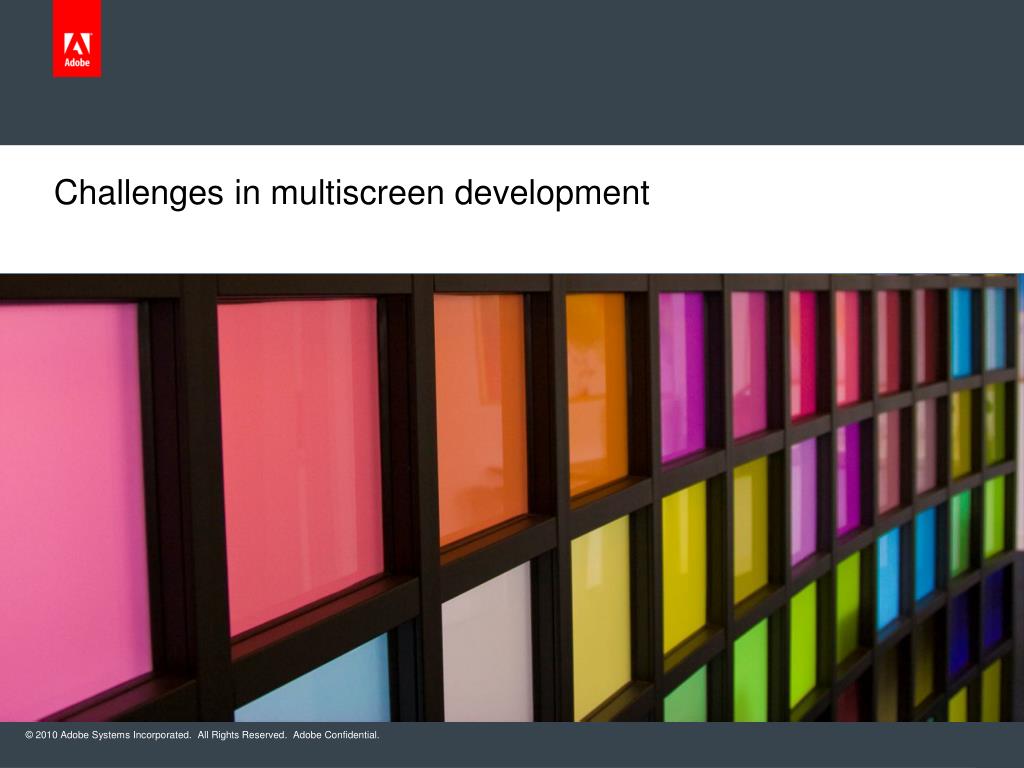Click the red Adobe logo
This screenshot has width=1024, height=768.
click(77, 39)
